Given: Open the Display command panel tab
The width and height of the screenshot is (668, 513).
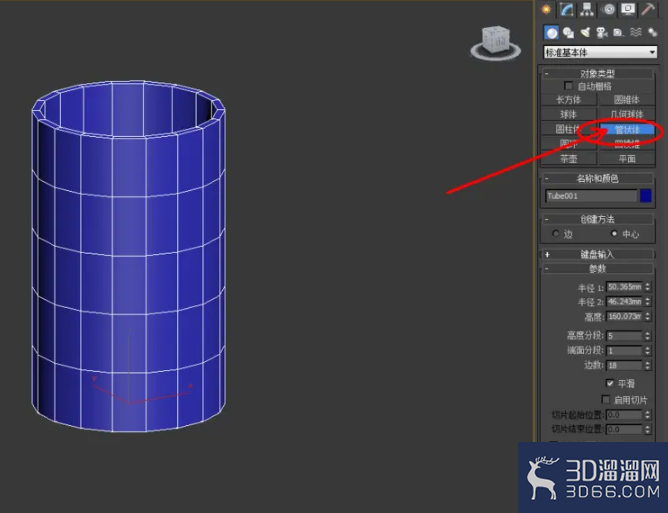Looking at the screenshot, I should pyautogui.click(x=628, y=9).
